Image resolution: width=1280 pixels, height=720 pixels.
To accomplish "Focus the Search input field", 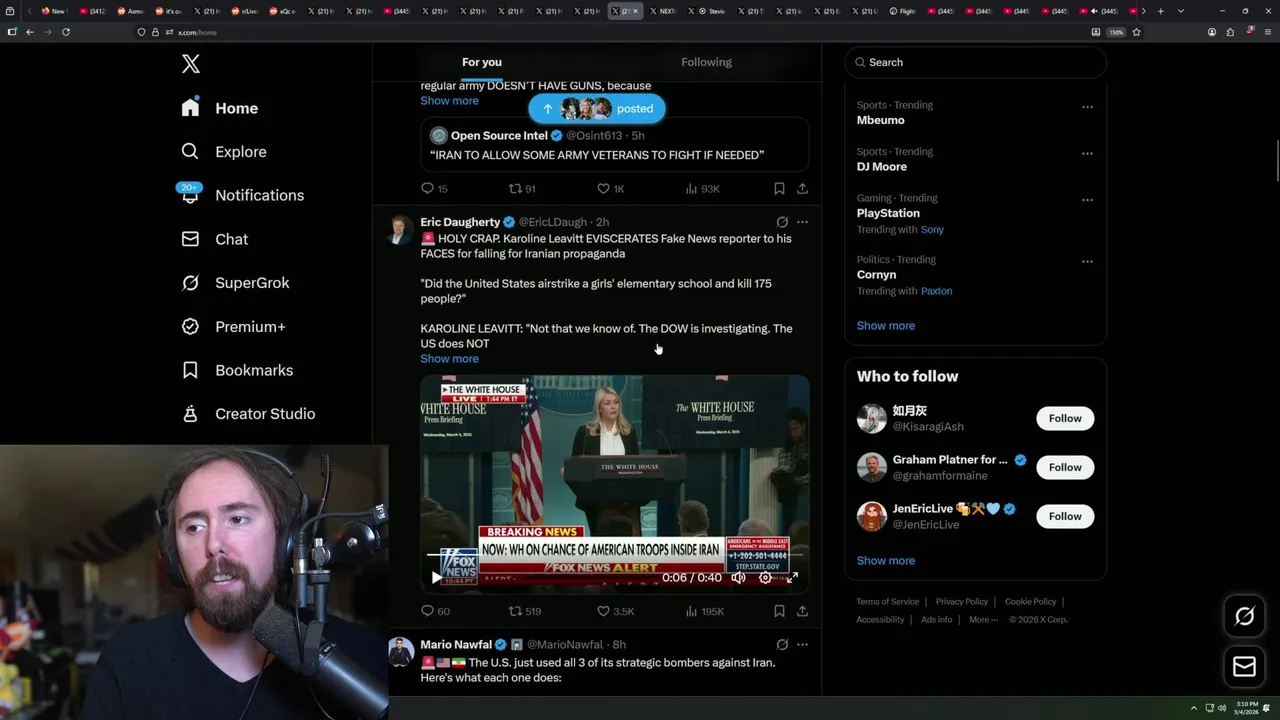I will coord(975,62).
